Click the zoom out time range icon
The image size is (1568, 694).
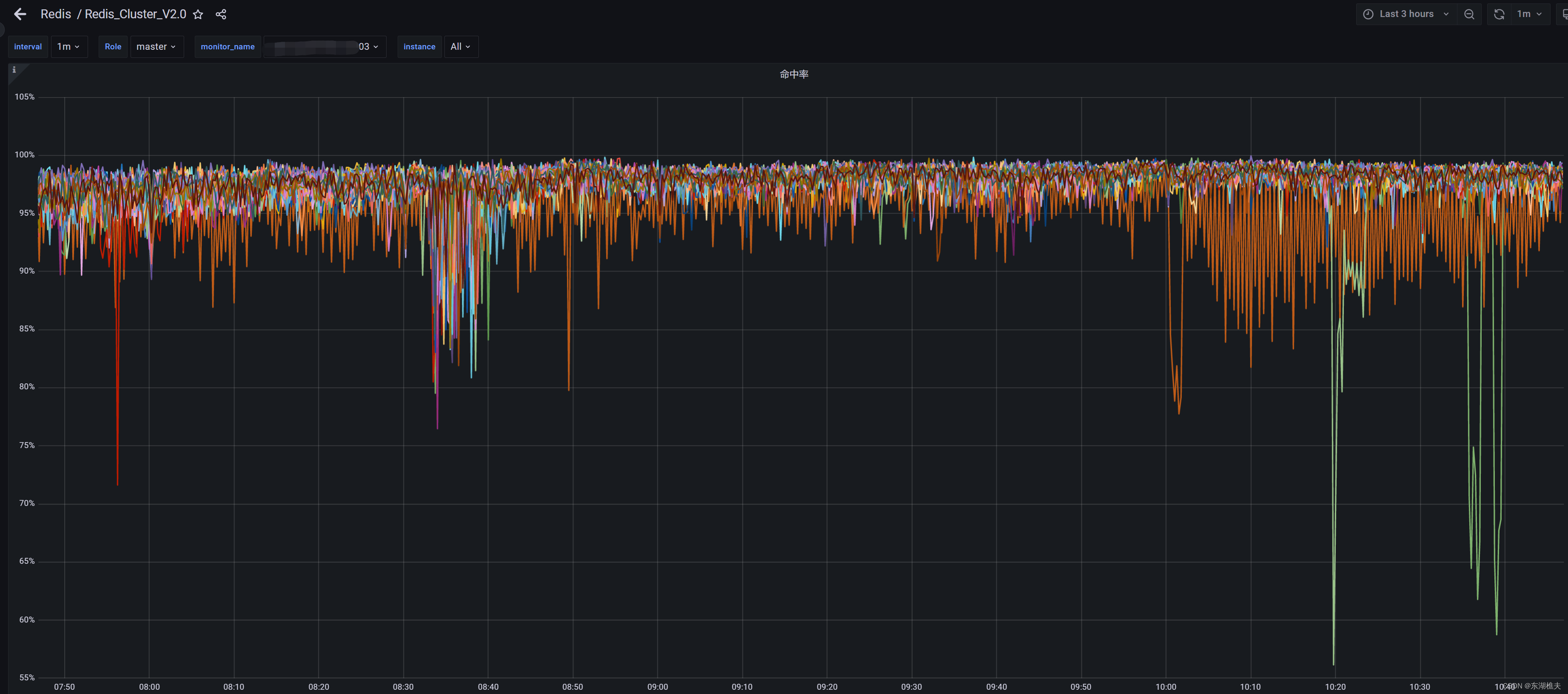click(1469, 14)
